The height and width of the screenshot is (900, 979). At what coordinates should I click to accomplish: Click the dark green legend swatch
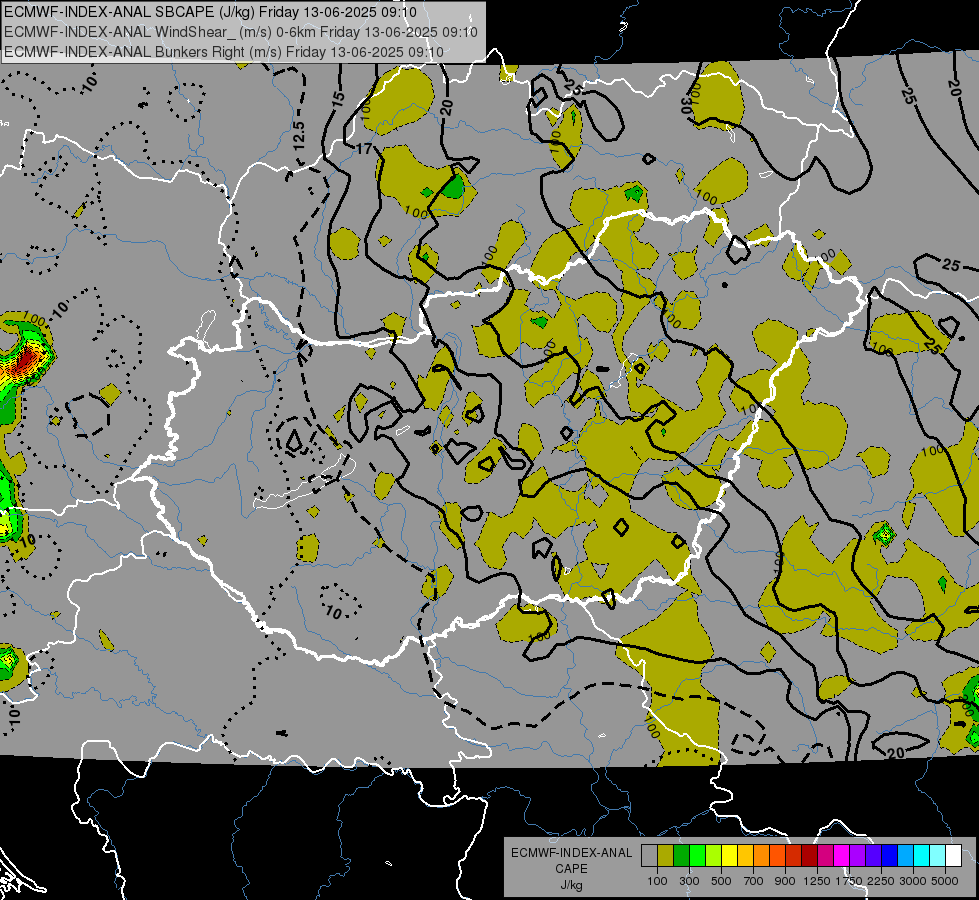point(682,856)
